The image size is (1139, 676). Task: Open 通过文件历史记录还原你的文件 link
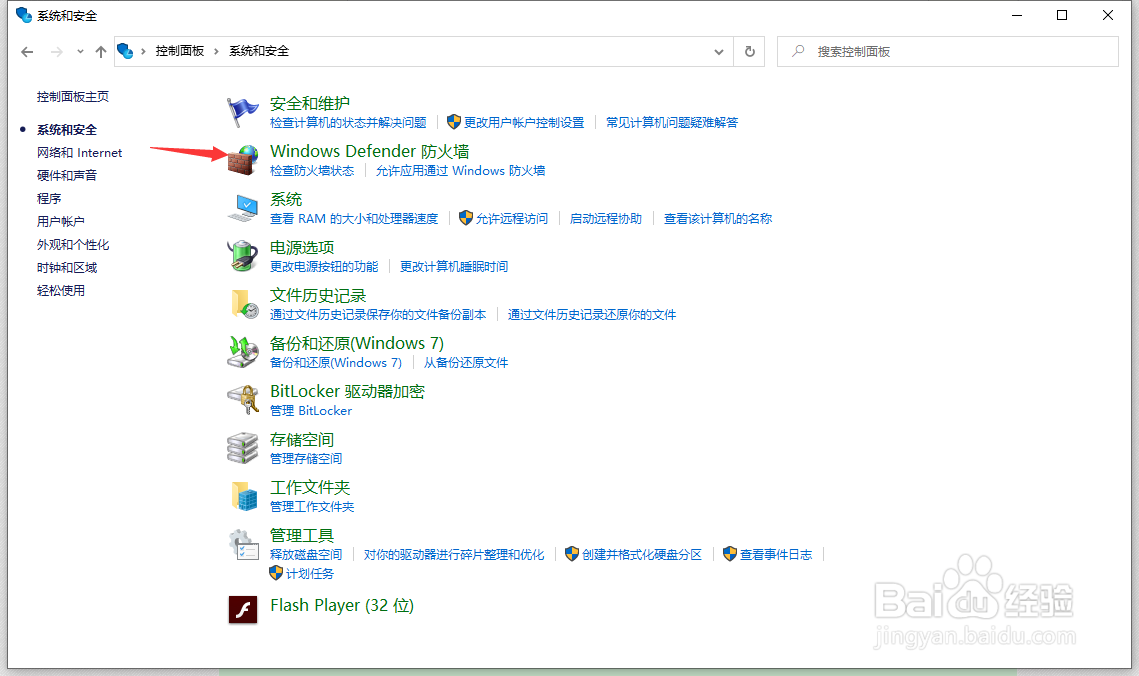tap(591, 314)
